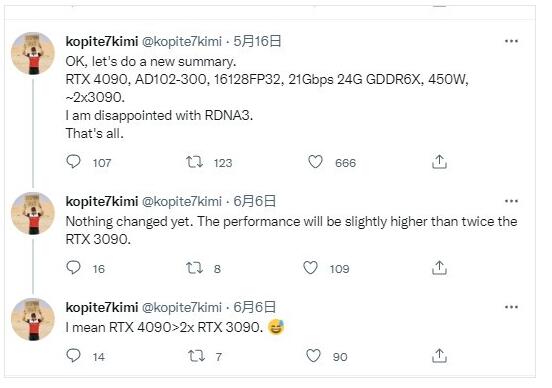Open kopite7kimi profile name on first tweet
Screen dimensions: 552x388
pos(102,42)
